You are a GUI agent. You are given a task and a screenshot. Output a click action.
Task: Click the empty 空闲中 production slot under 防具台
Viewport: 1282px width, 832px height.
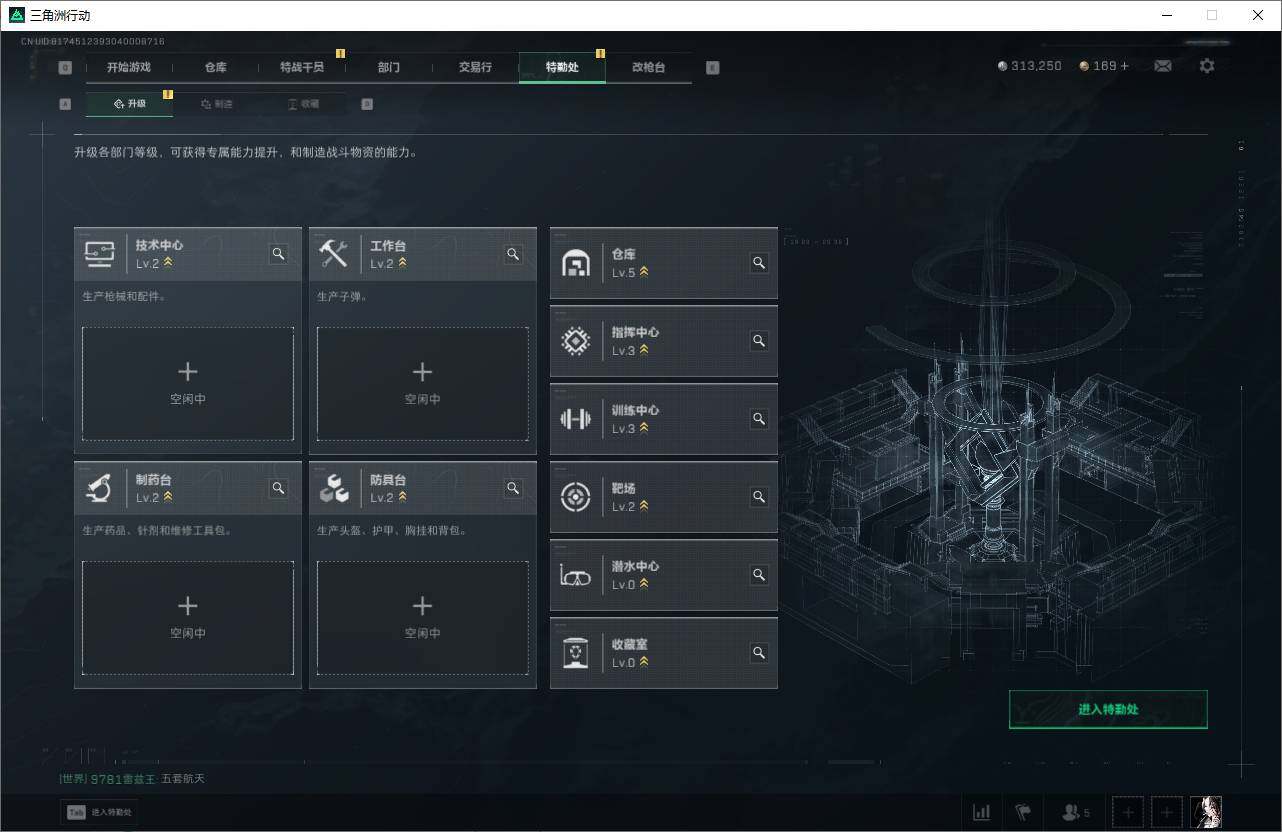click(422, 617)
